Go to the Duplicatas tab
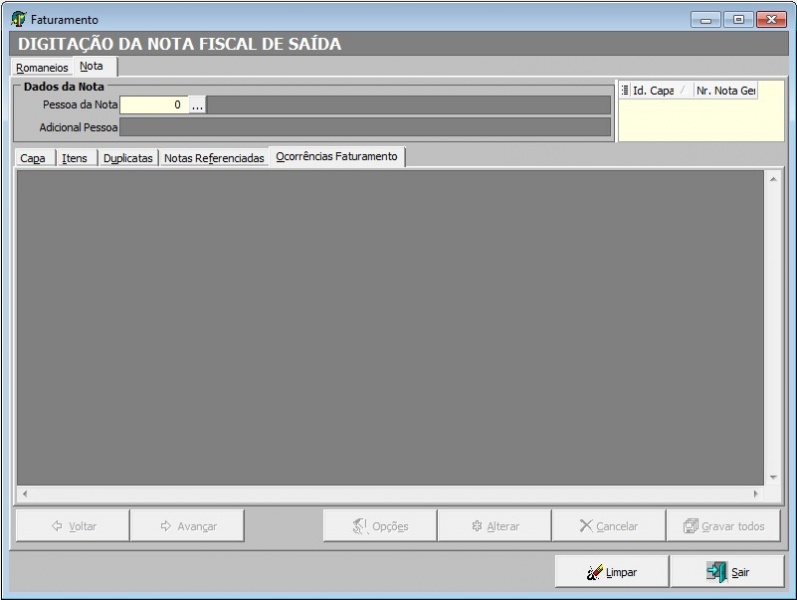The height and width of the screenshot is (600, 797). [x=128, y=158]
